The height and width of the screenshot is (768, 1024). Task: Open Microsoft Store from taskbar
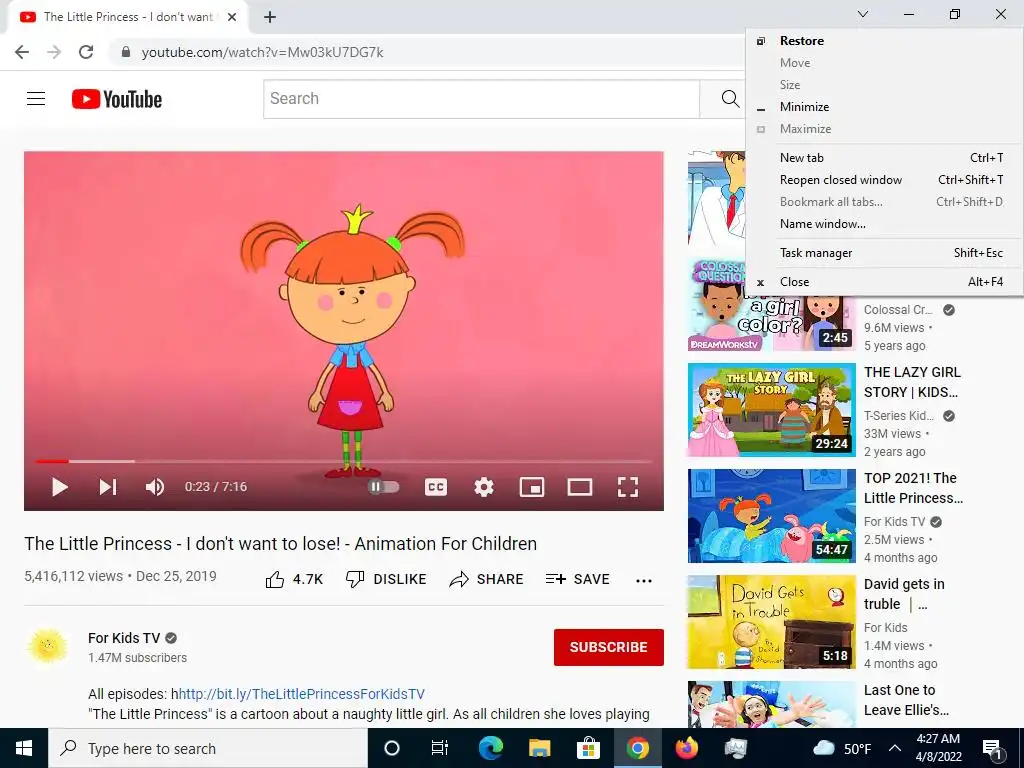click(x=588, y=748)
